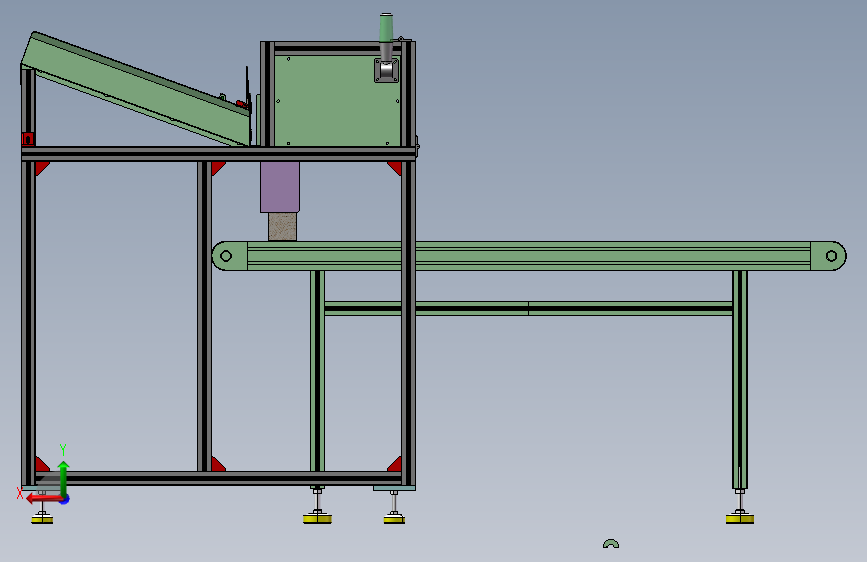Click the green Y axis arrow
The height and width of the screenshot is (562, 867).
click(x=64, y=478)
